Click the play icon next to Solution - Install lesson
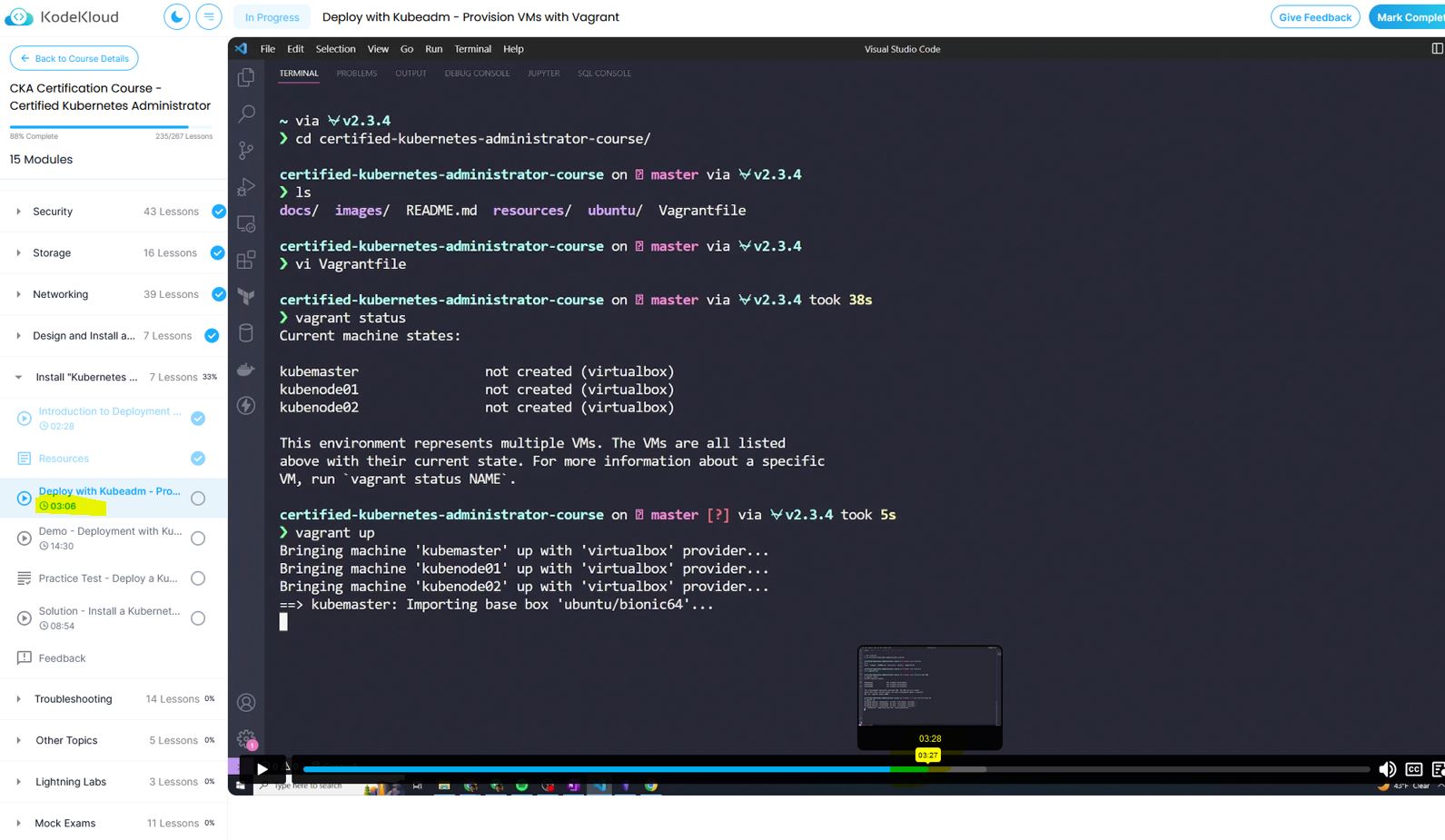The width and height of the screenshot is (1445, 840). (25, 618)
